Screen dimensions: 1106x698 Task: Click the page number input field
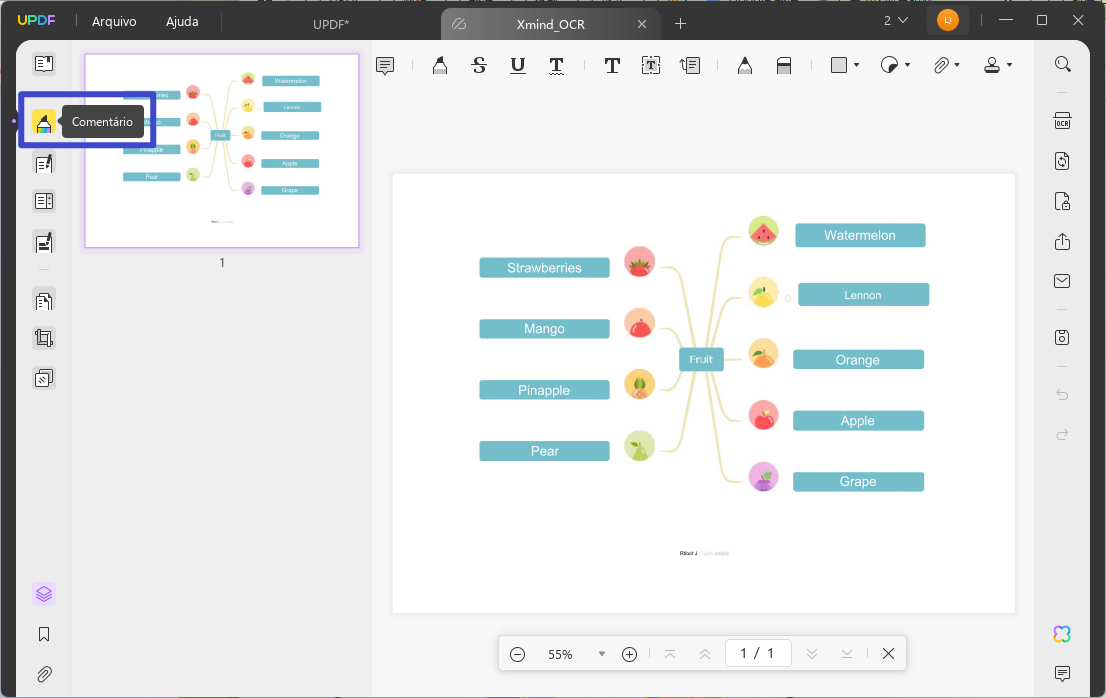(x=758, y=654)
